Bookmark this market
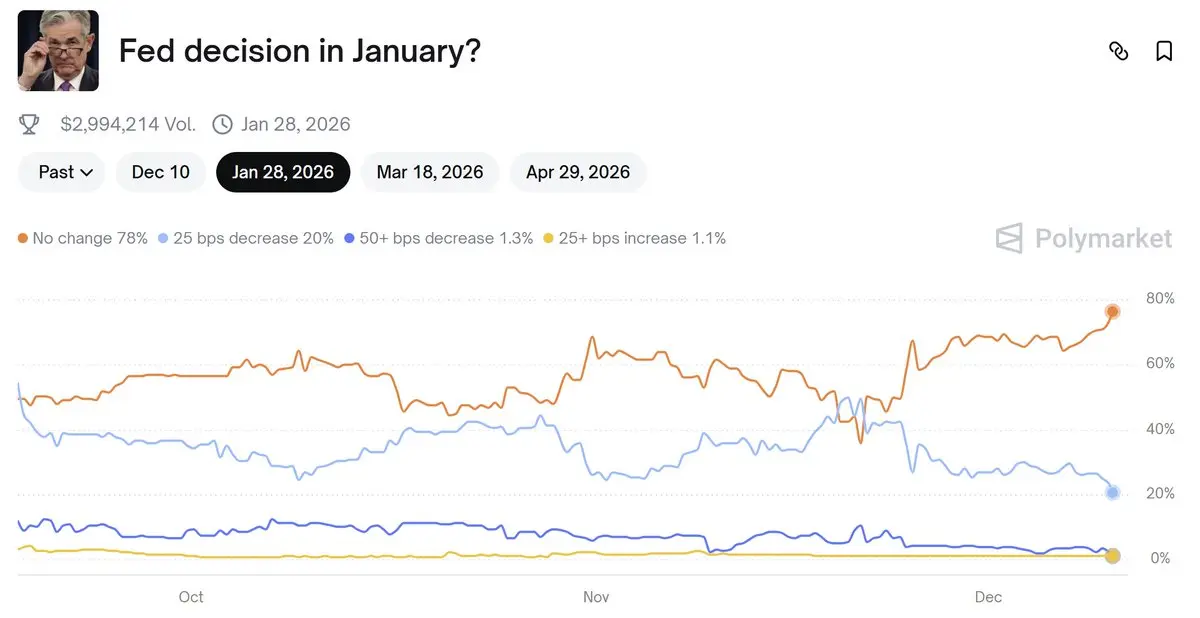1200x618 pixels. coord(1164,51)
